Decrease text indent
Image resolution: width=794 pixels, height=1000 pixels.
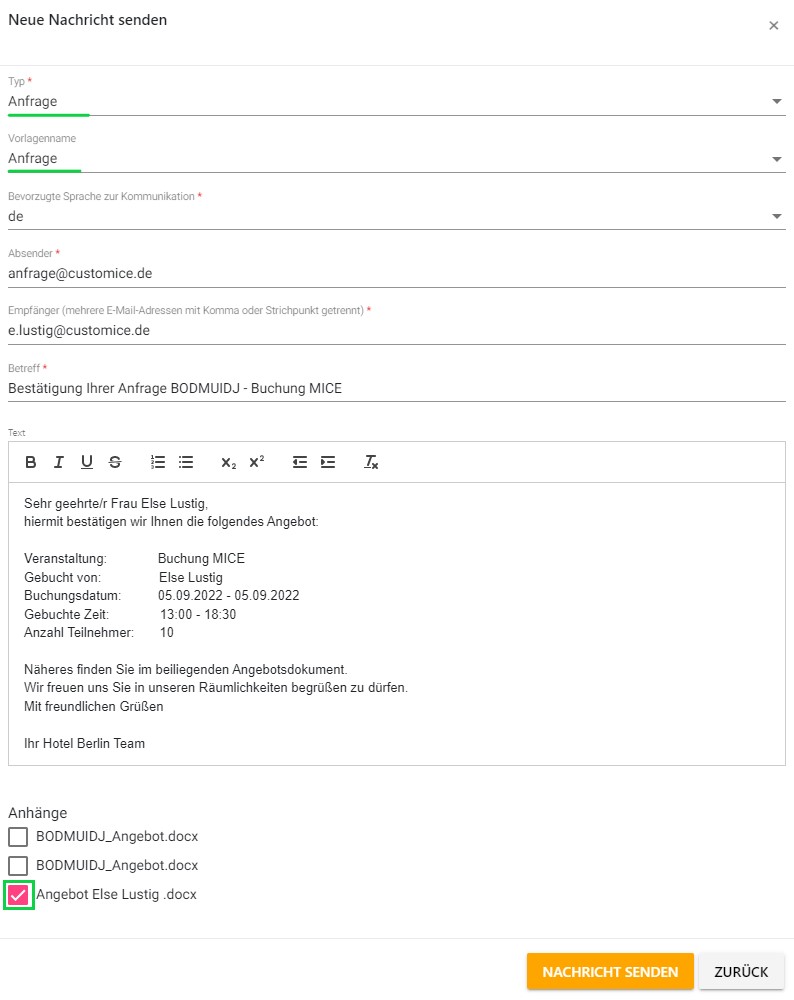click(x=300, y=462)
